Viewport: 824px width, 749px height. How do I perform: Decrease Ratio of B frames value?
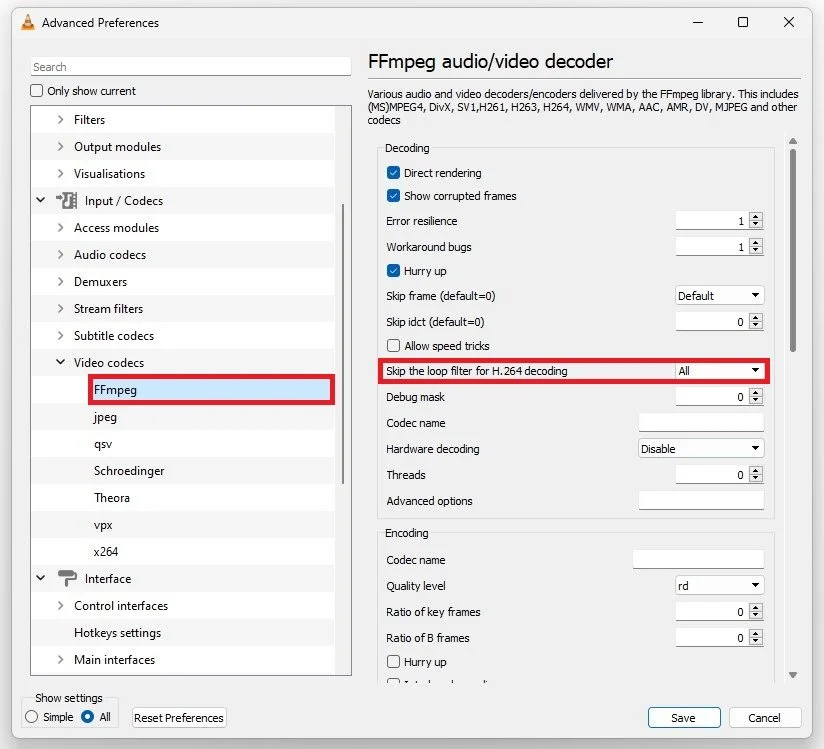[x=756, y=641]
